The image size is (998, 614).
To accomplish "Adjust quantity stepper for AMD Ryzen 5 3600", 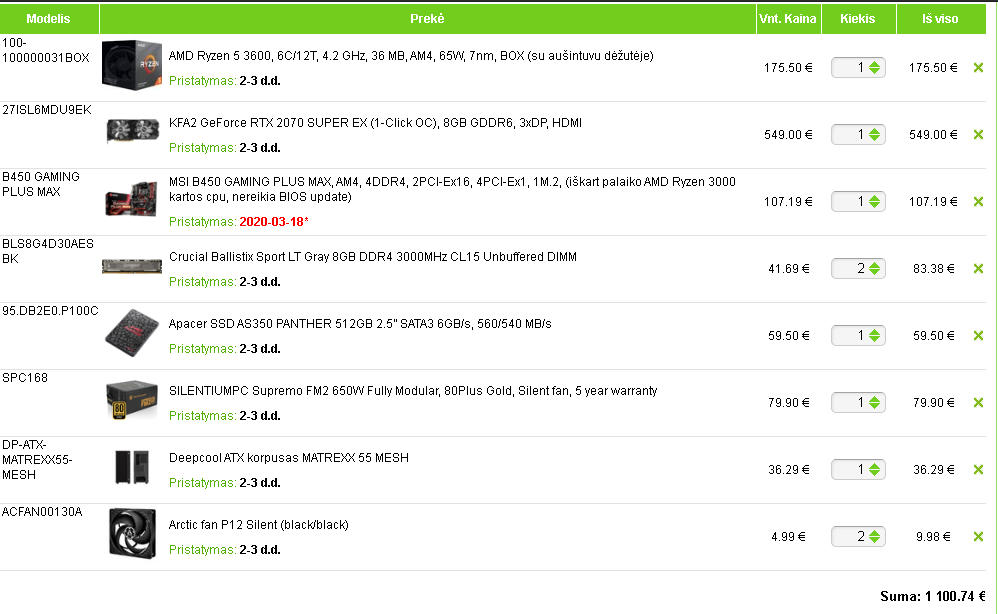I will (x=875, y=67).
